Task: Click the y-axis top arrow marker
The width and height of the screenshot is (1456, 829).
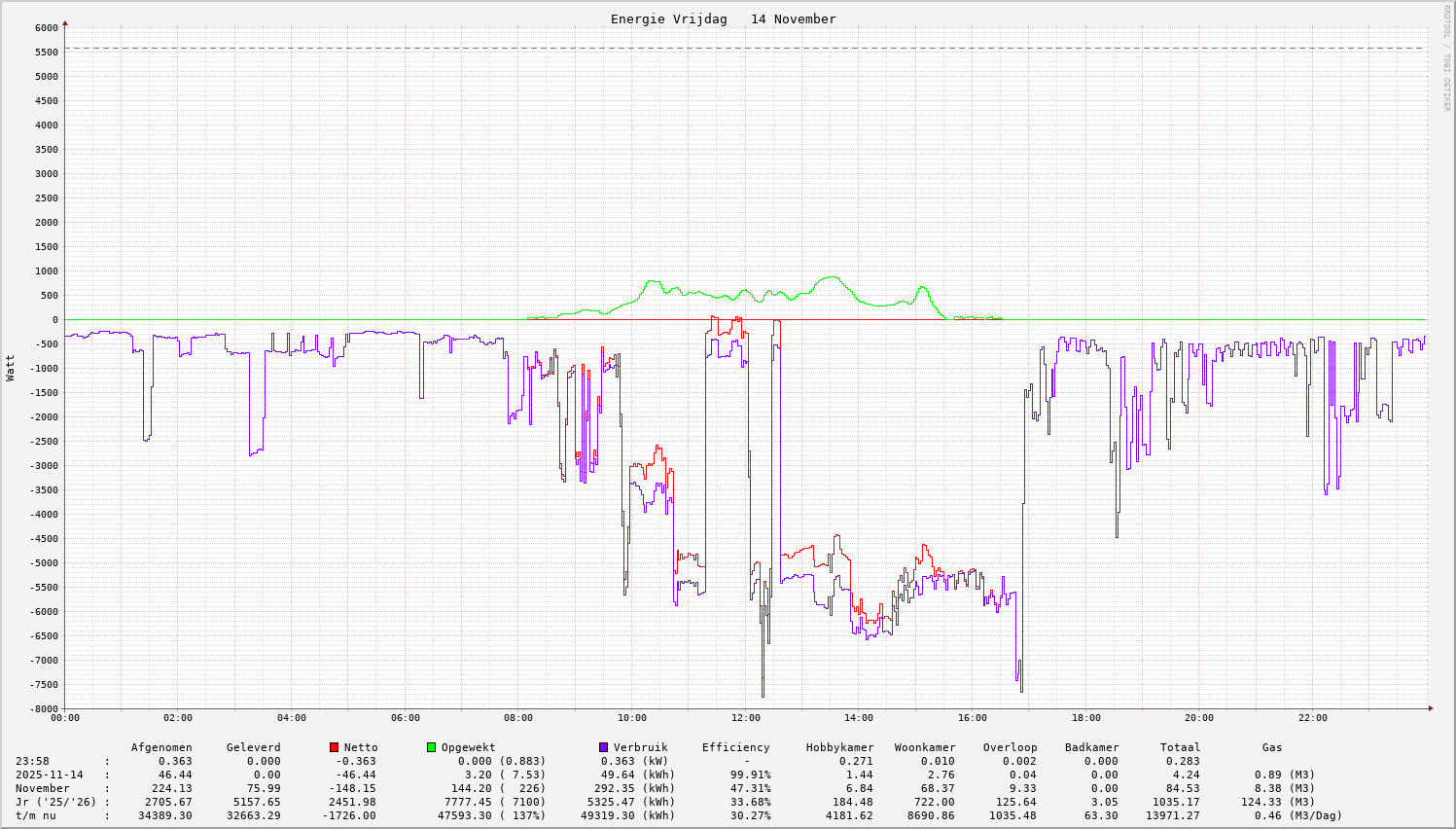Action: [65, 22]
